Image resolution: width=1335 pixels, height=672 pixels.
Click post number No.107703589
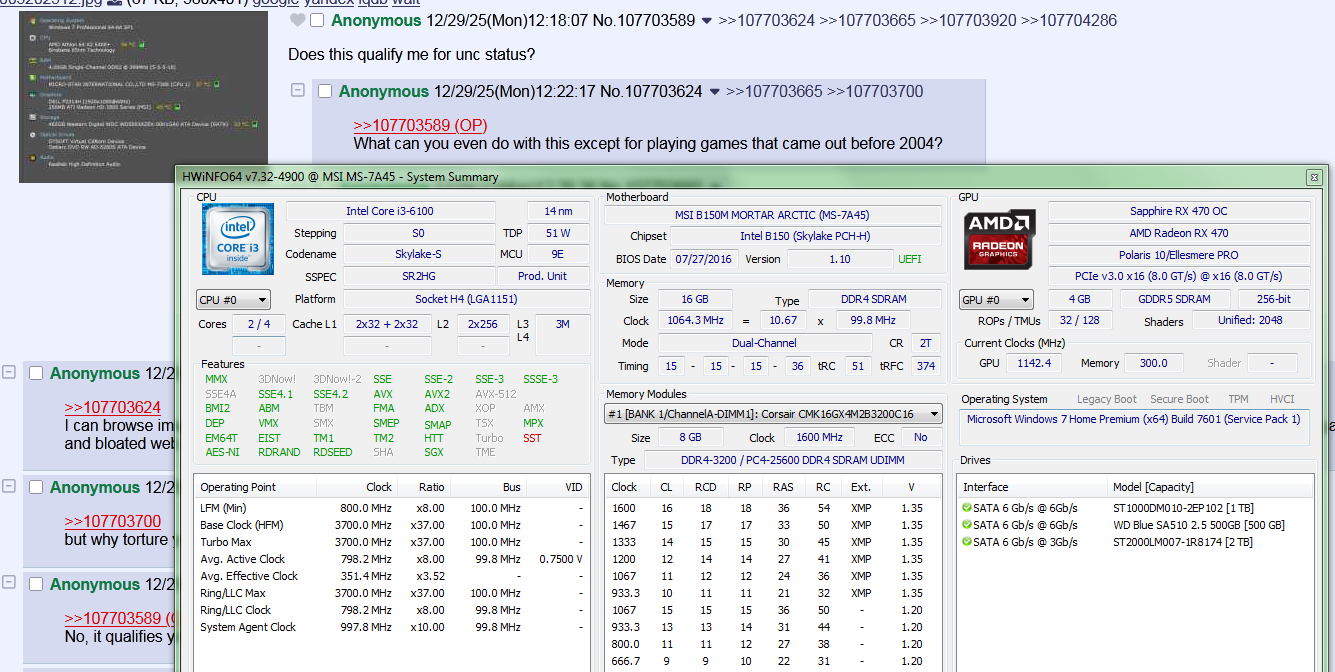coord(644,20)
